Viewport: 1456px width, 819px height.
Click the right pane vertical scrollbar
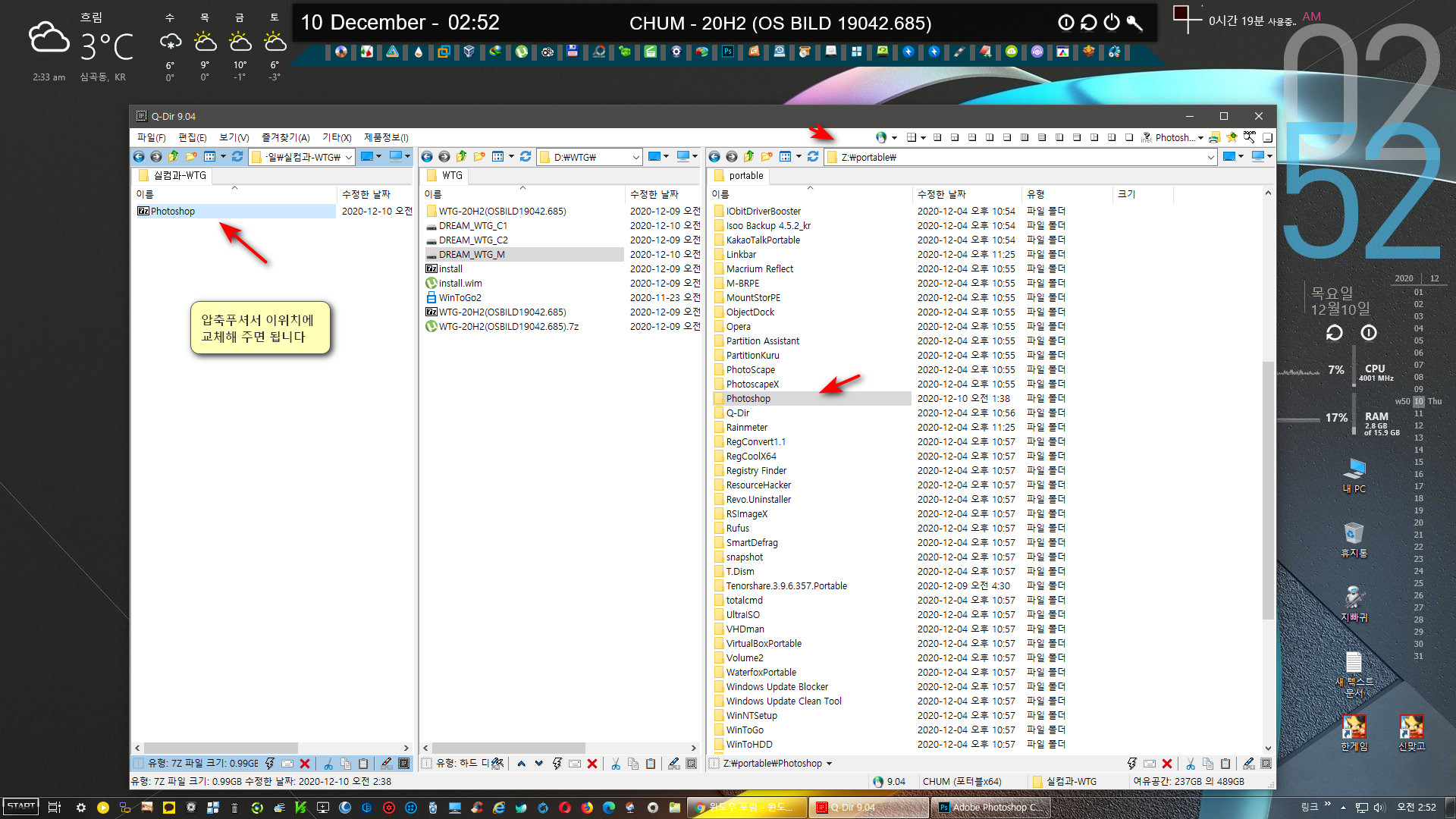click(x=1268, y=490)
